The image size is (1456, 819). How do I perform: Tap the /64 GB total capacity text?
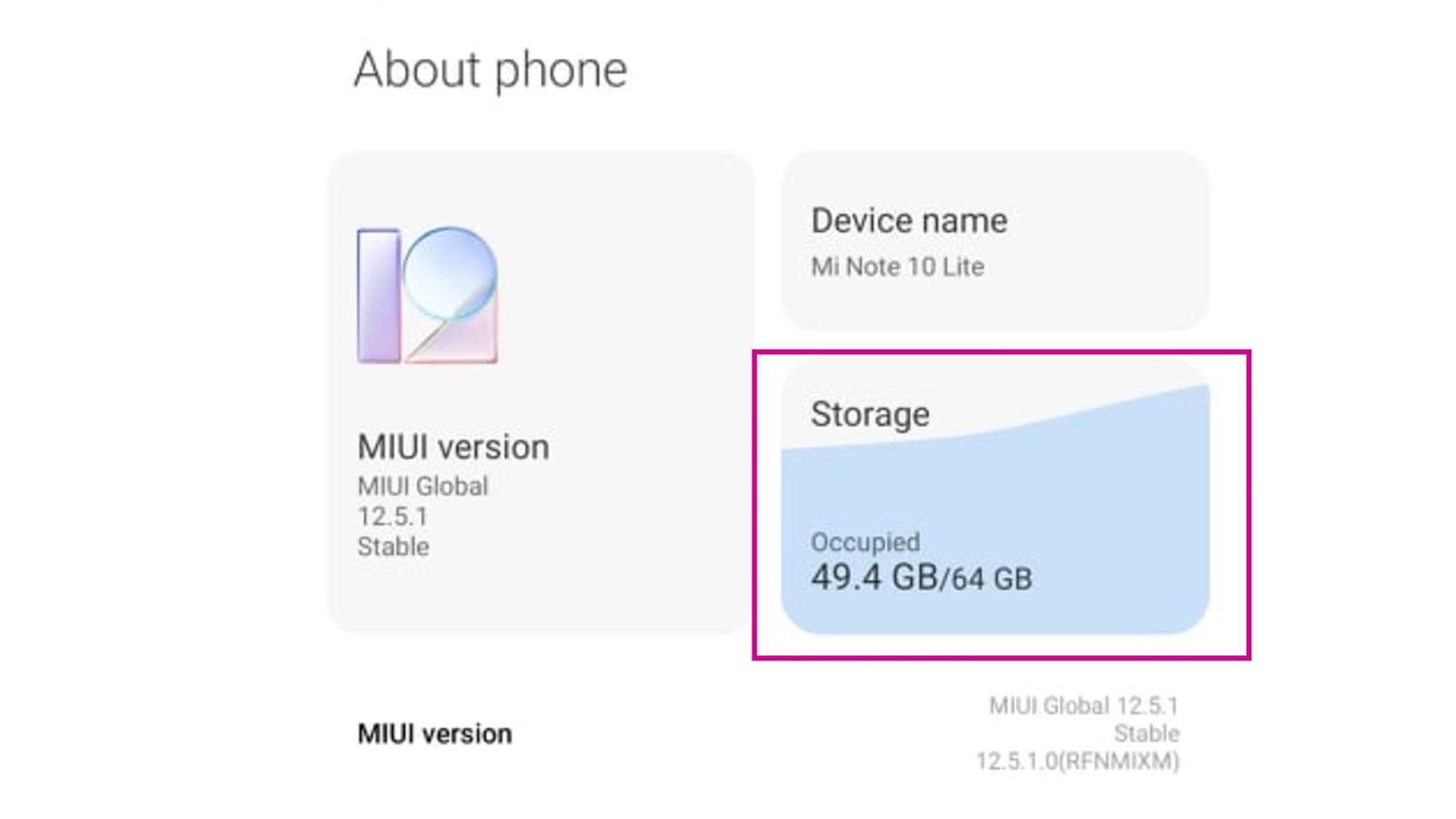[986, 579]
